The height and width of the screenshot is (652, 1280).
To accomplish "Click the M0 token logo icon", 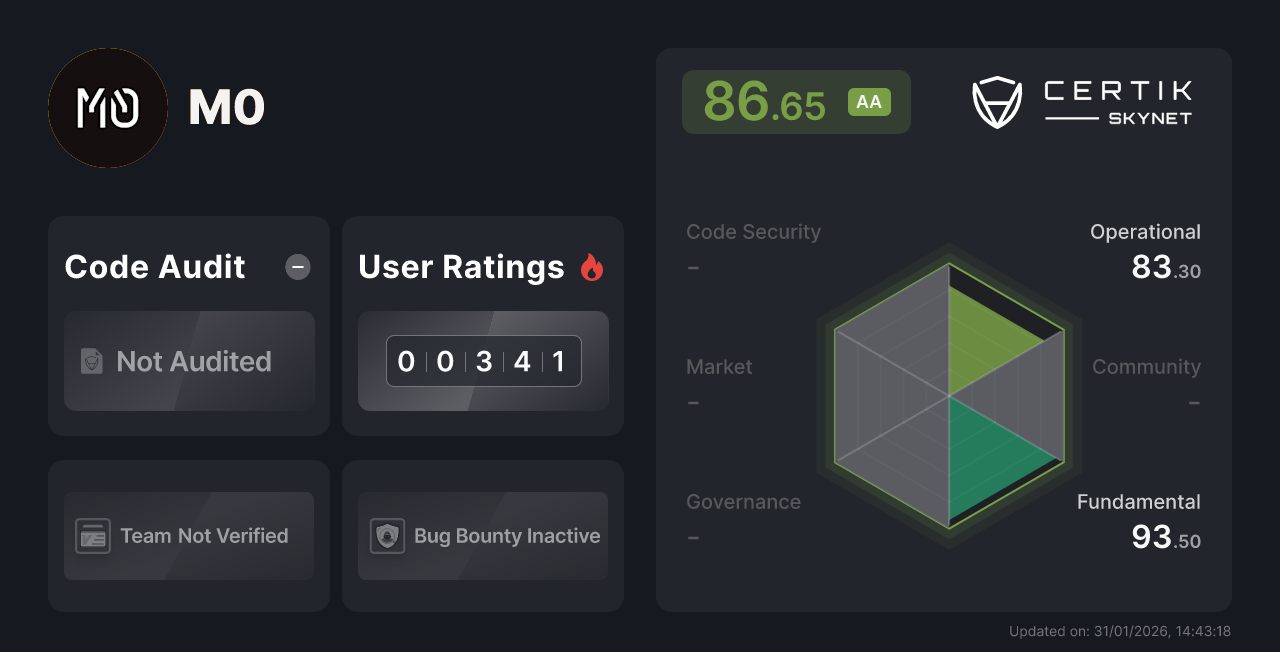I will click(x=107, y=107).
